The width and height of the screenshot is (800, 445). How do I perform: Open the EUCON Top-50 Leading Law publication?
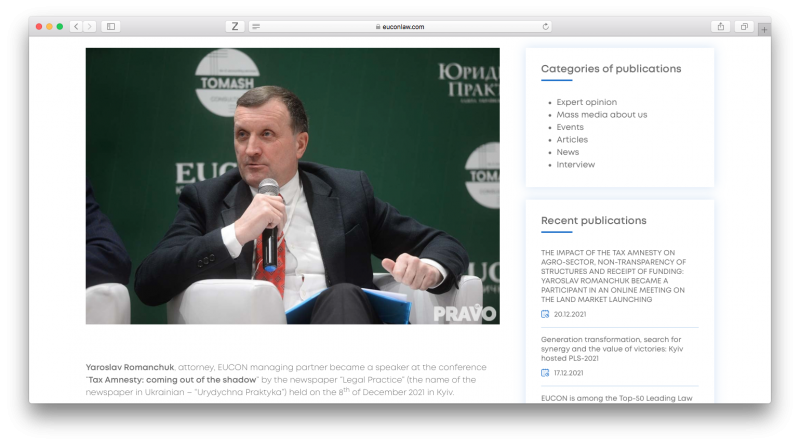click(x=616, y=398)
